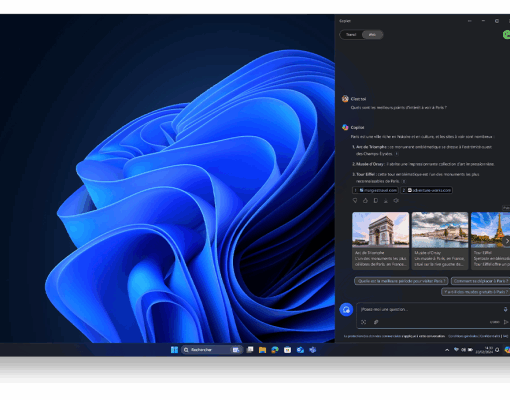Viewport: 510px width, 400px height.
Task: Launch File Explorer from the taskbar
Action: point(262,350)
